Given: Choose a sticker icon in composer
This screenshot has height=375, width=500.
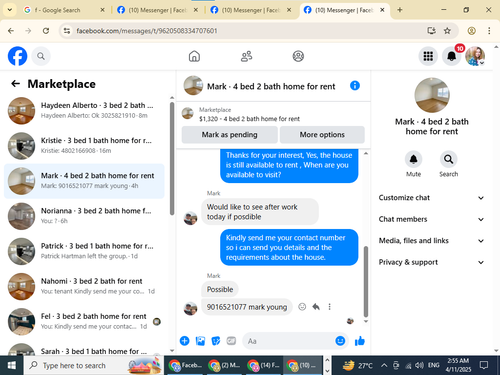Looking at the screenshot, I should coord(216,341).
